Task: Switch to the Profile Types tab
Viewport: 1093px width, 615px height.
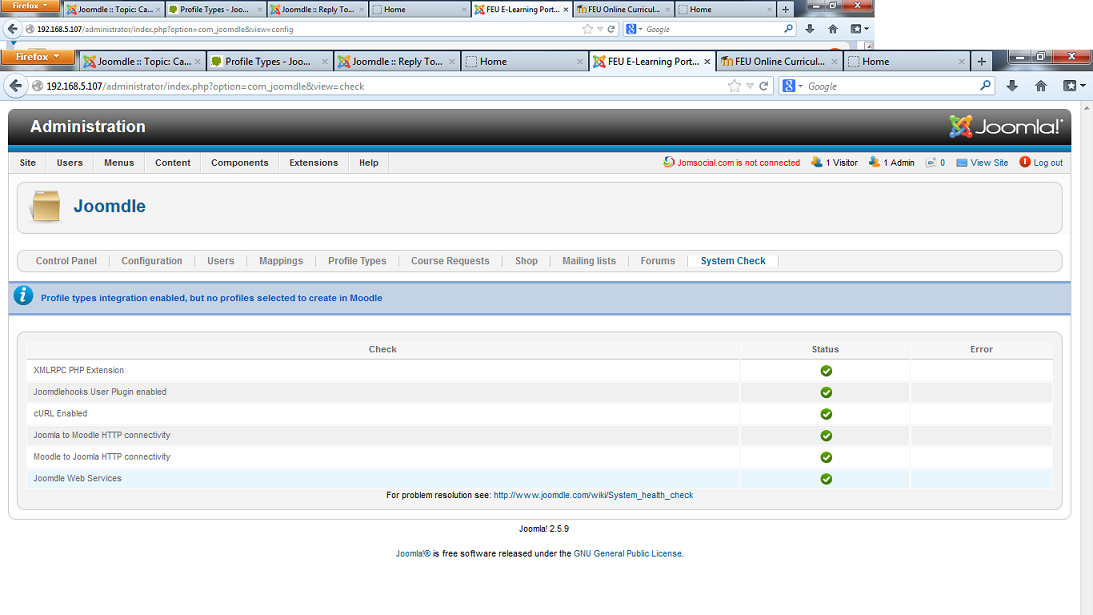Action: coord(357,261)
